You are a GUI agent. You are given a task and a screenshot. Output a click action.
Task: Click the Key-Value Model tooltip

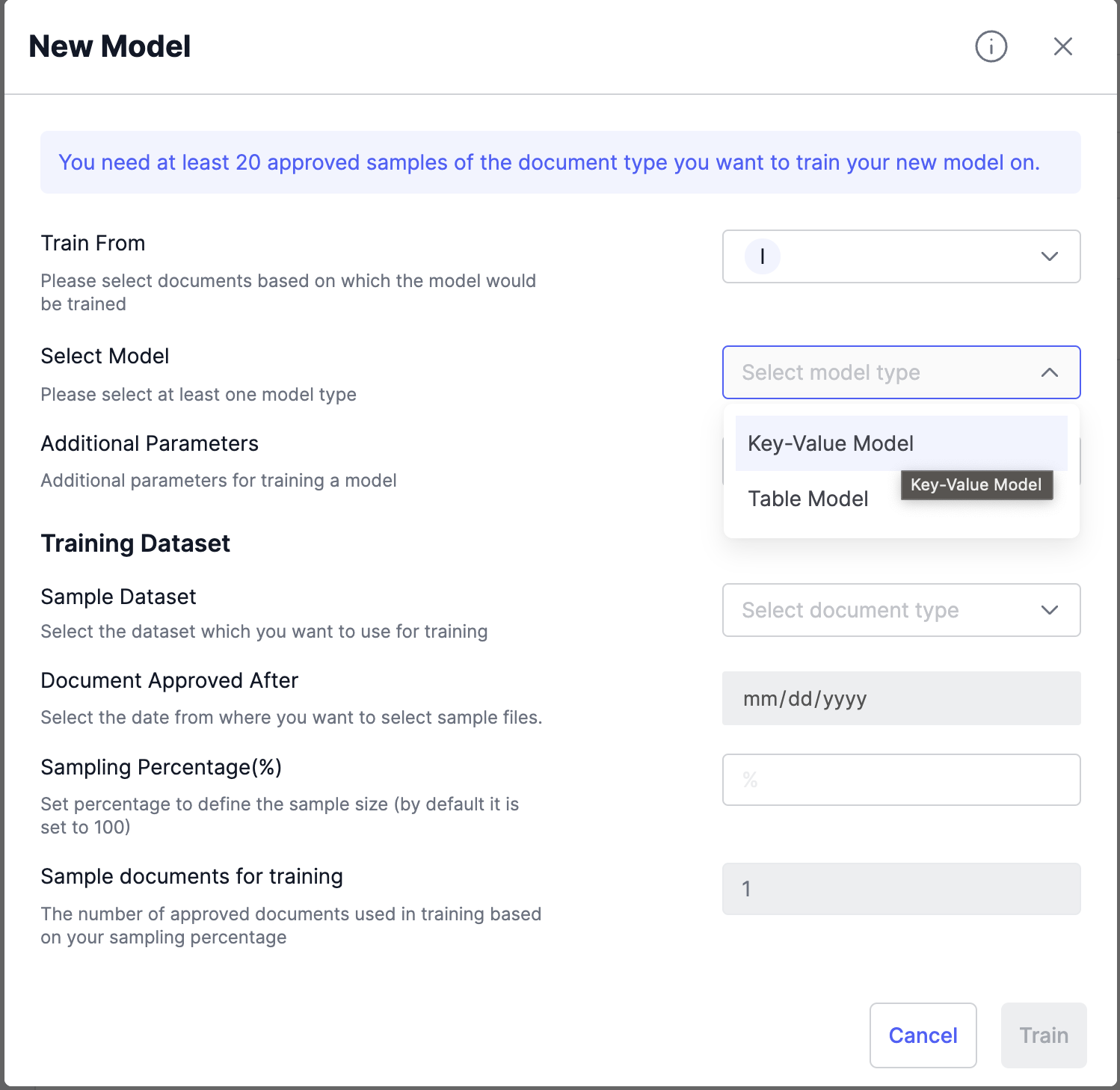976,484
